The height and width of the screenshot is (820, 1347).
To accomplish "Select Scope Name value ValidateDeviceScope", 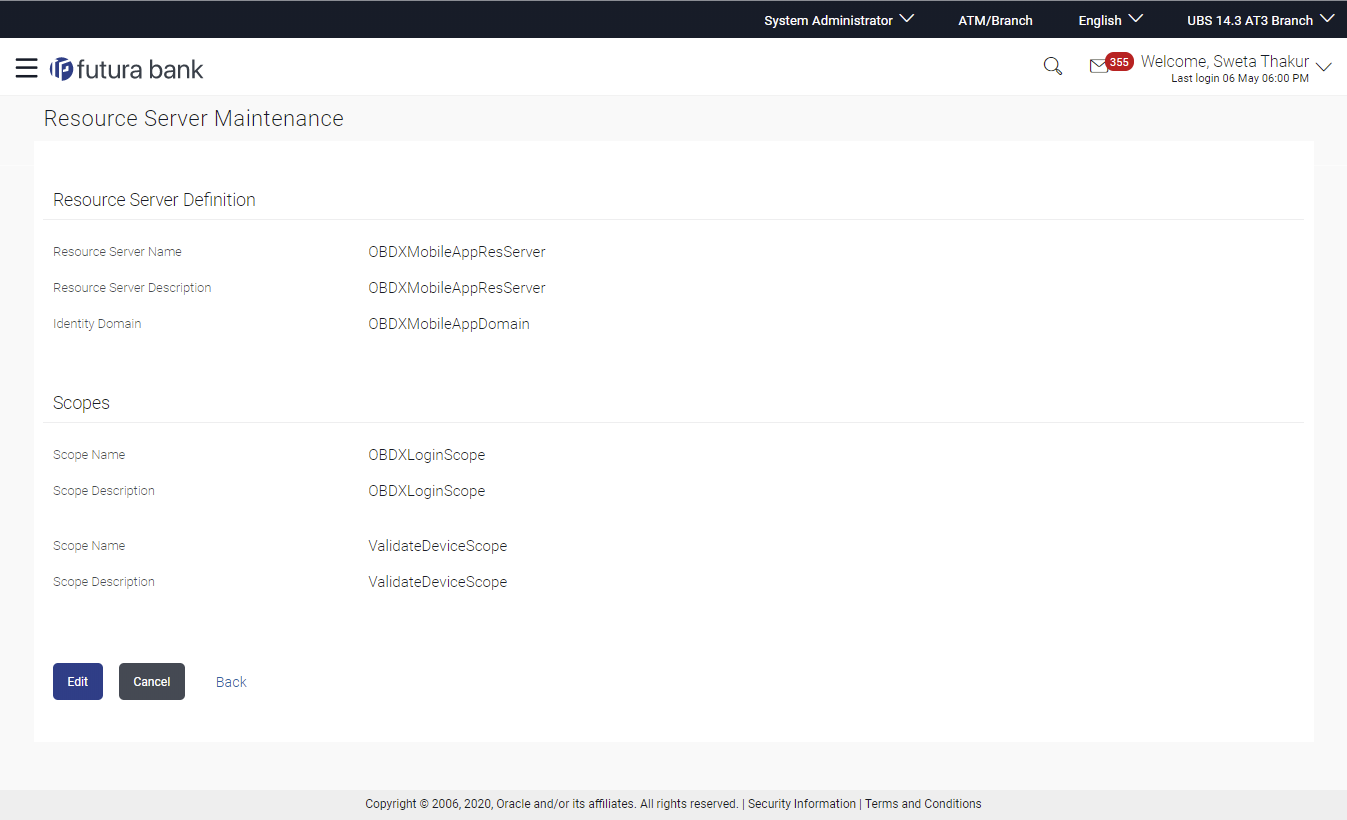I will pos(438,546).
